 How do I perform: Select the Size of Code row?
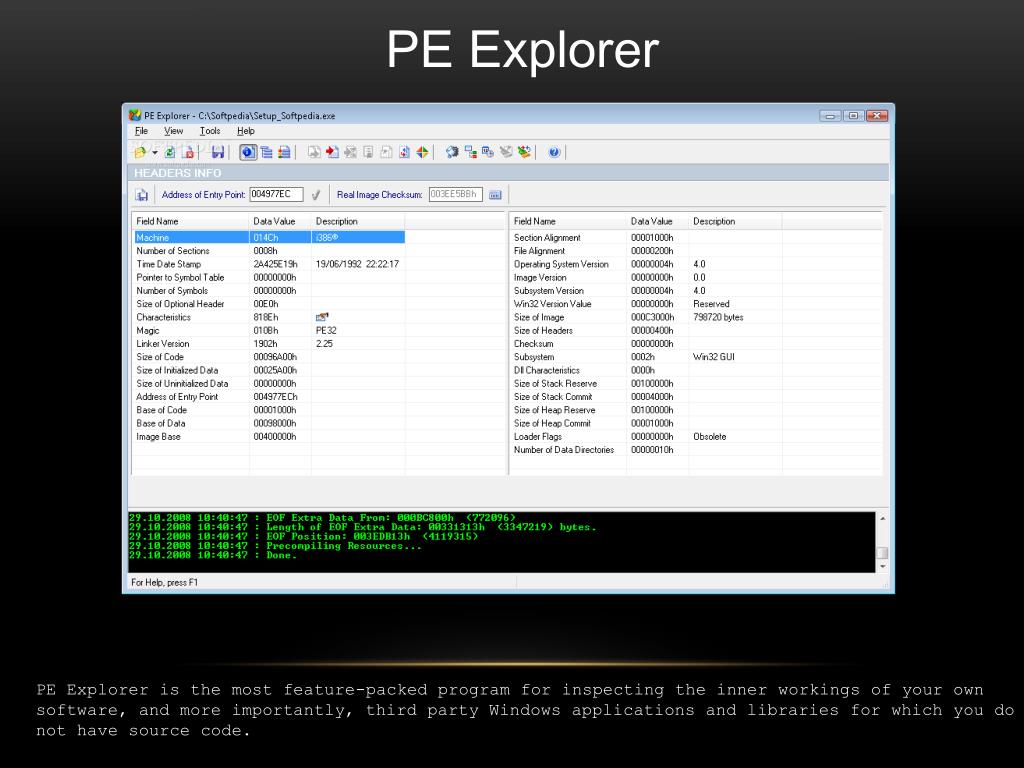269,357
